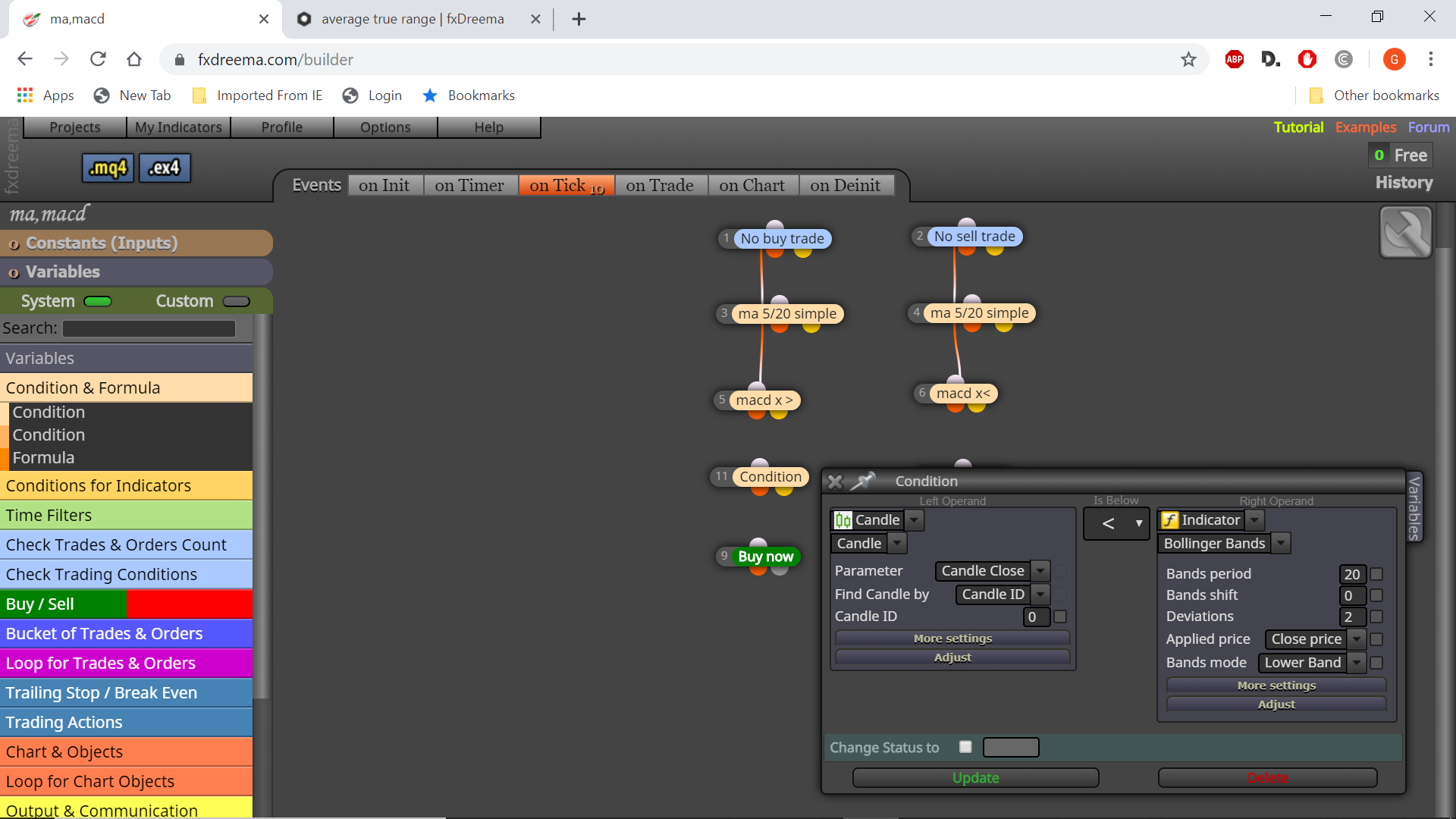Viewport: 1456px width, 819px height.
Task: Open the Bollinger Bands indicator dropdown
Action: point(1282,544)
